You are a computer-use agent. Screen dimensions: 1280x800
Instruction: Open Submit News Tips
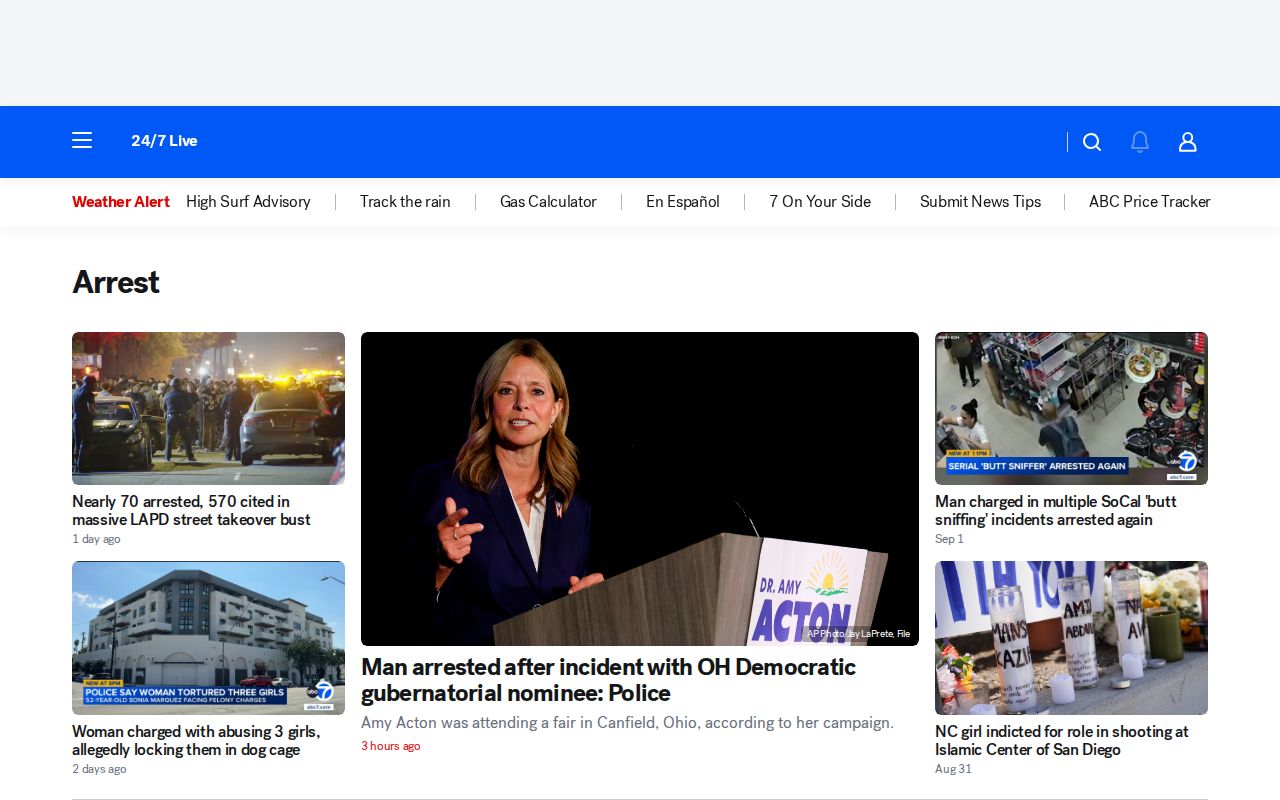pos(980,202)
